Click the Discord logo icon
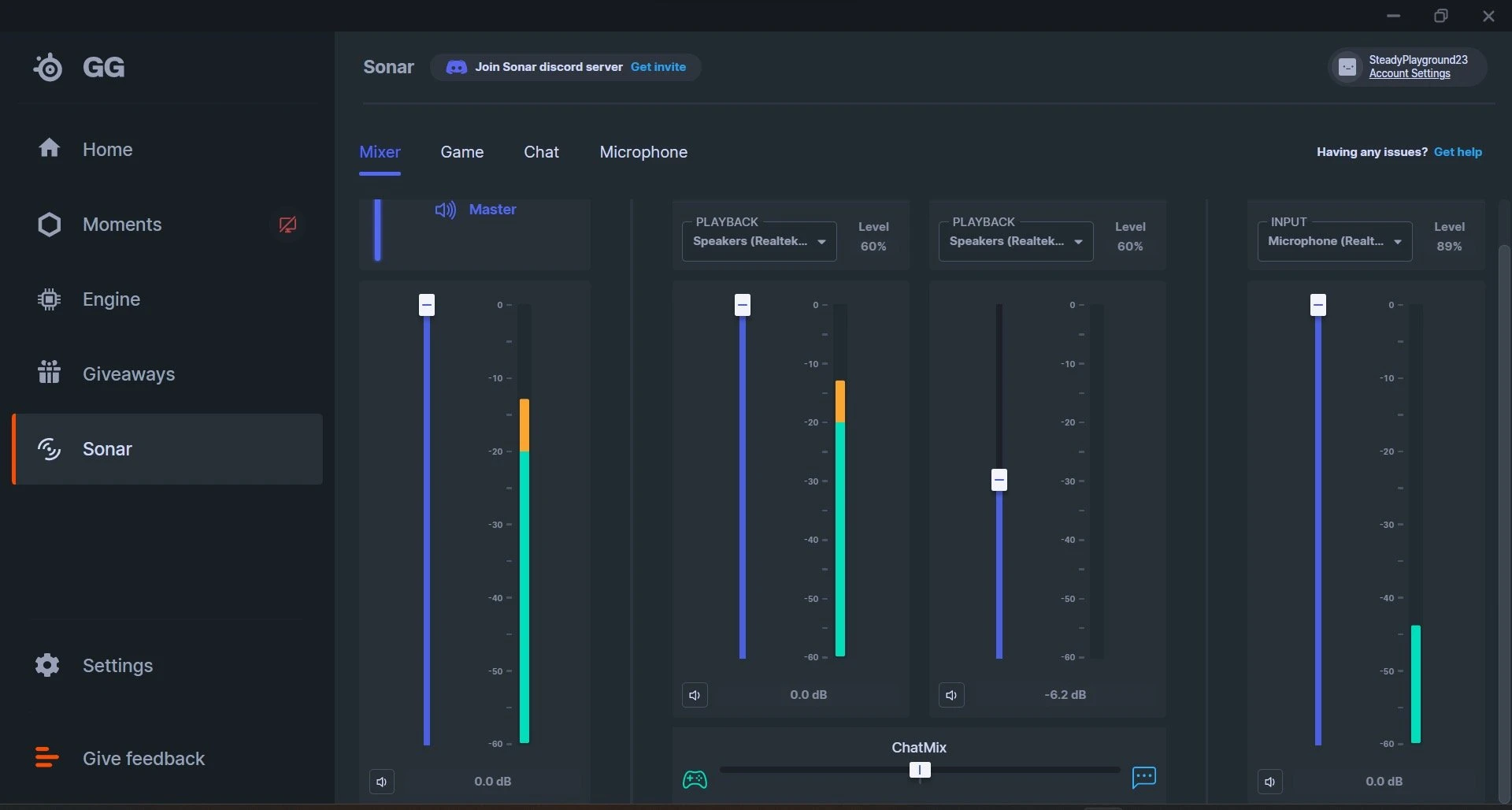This screenshot has width=1512, height=810. click(x=457, y=67)
